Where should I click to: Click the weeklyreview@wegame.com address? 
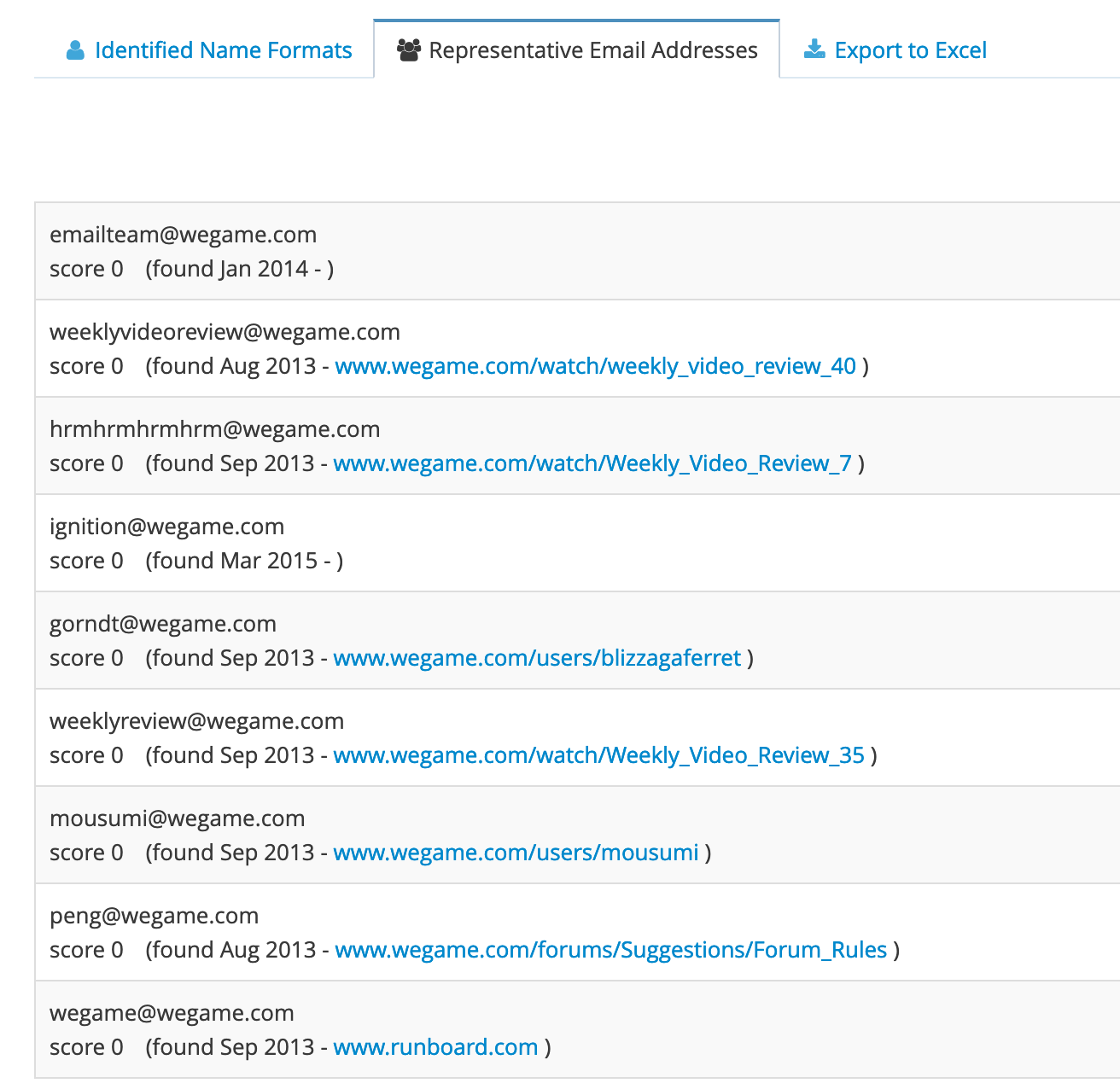[197, 721]
